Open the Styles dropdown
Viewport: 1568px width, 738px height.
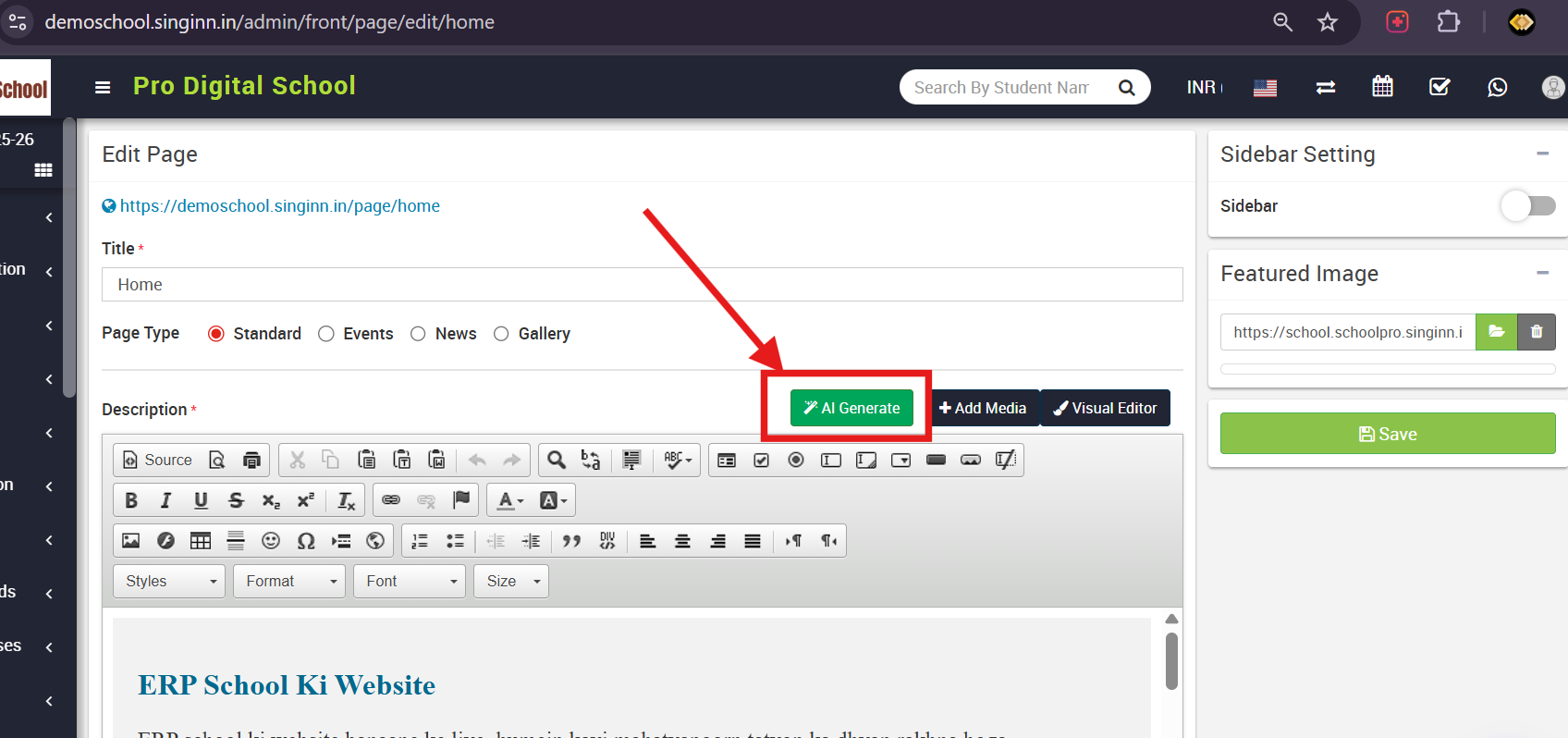click(169, 581)
